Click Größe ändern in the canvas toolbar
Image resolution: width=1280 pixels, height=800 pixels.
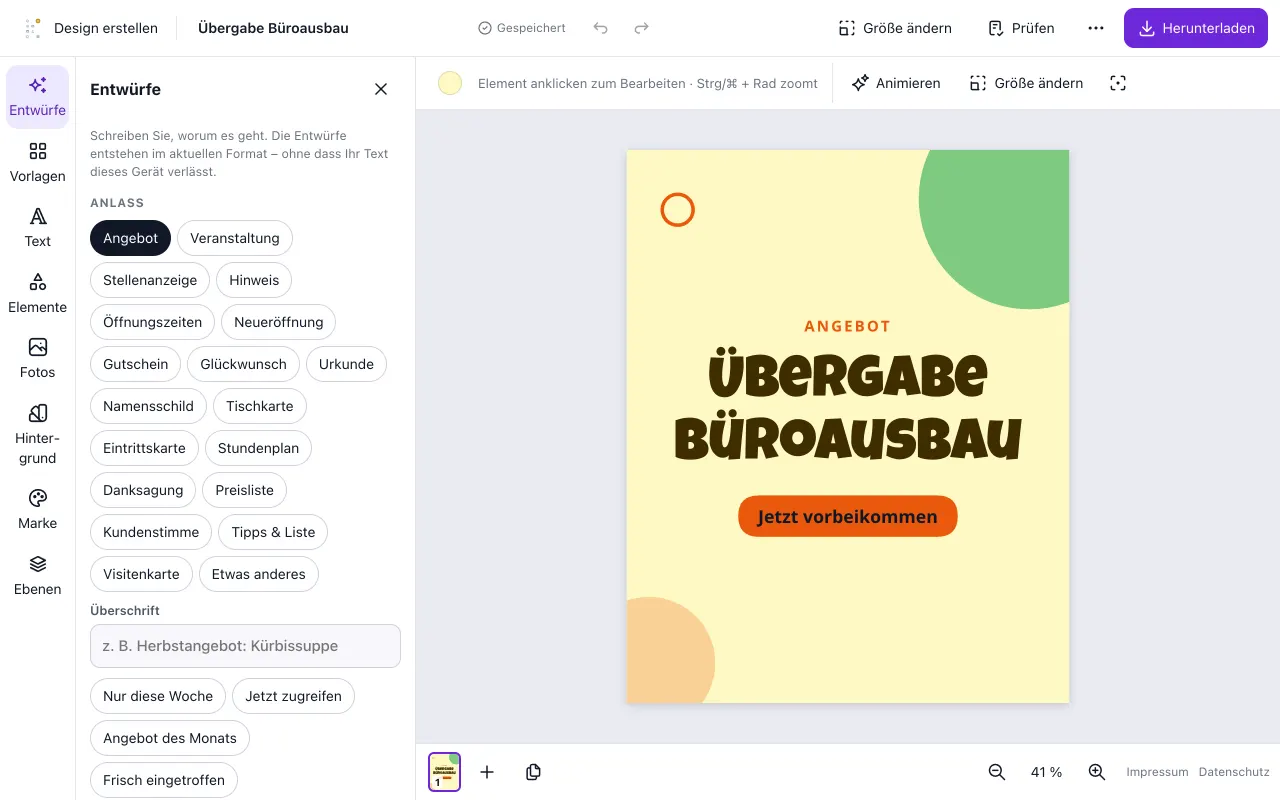point(1027,83)
